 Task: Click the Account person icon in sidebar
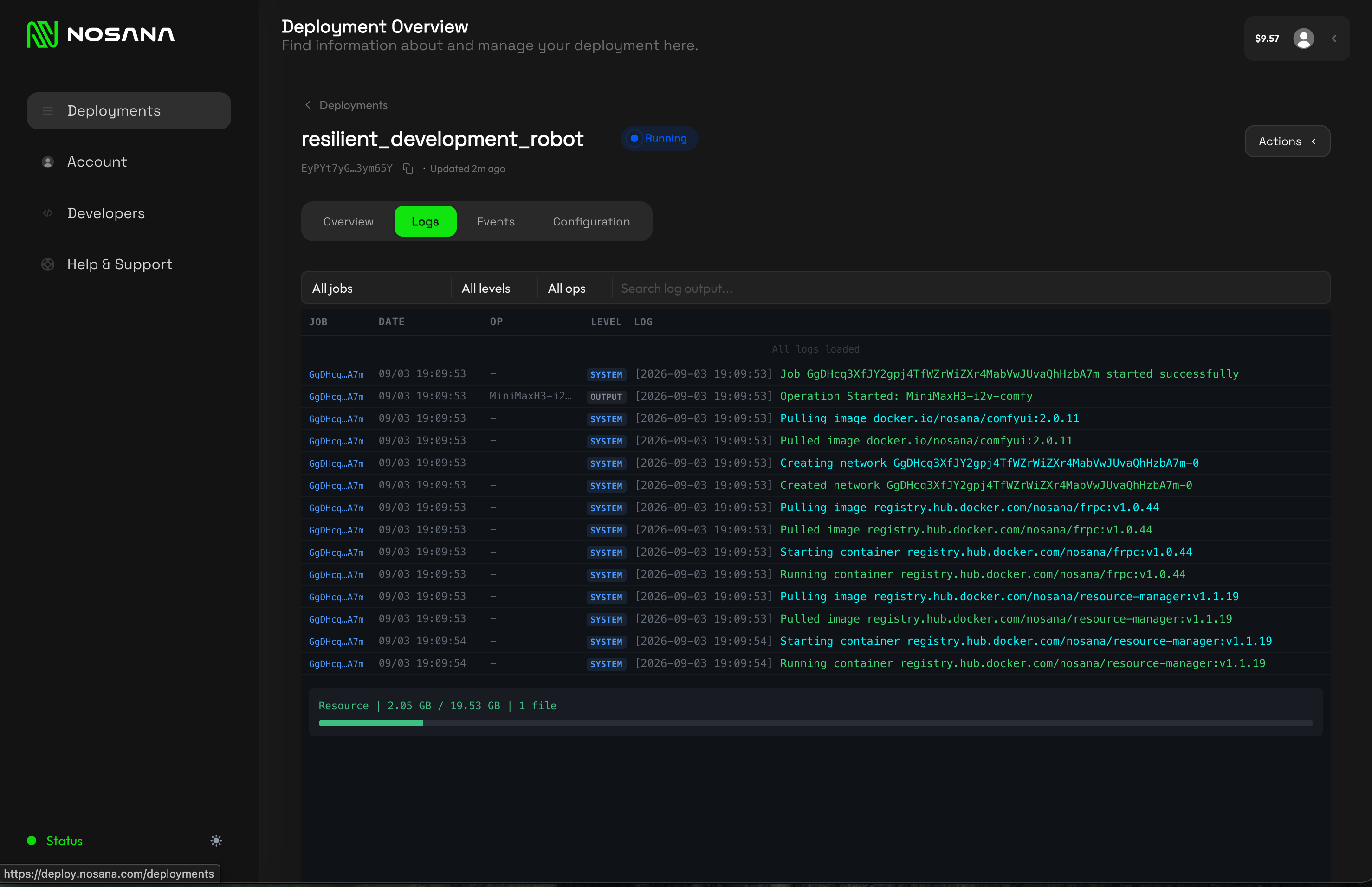48,162
